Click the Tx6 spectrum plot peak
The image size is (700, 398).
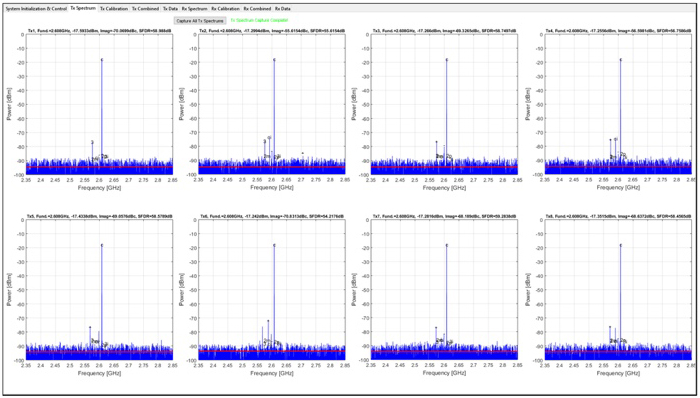274,245
